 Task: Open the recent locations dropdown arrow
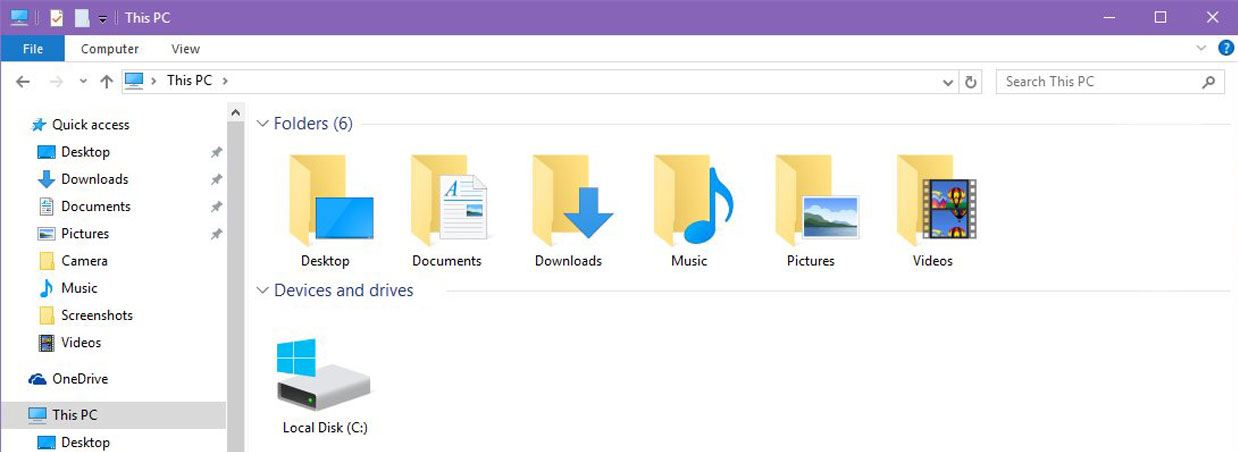pyautogui.click(x=82, y=82)
